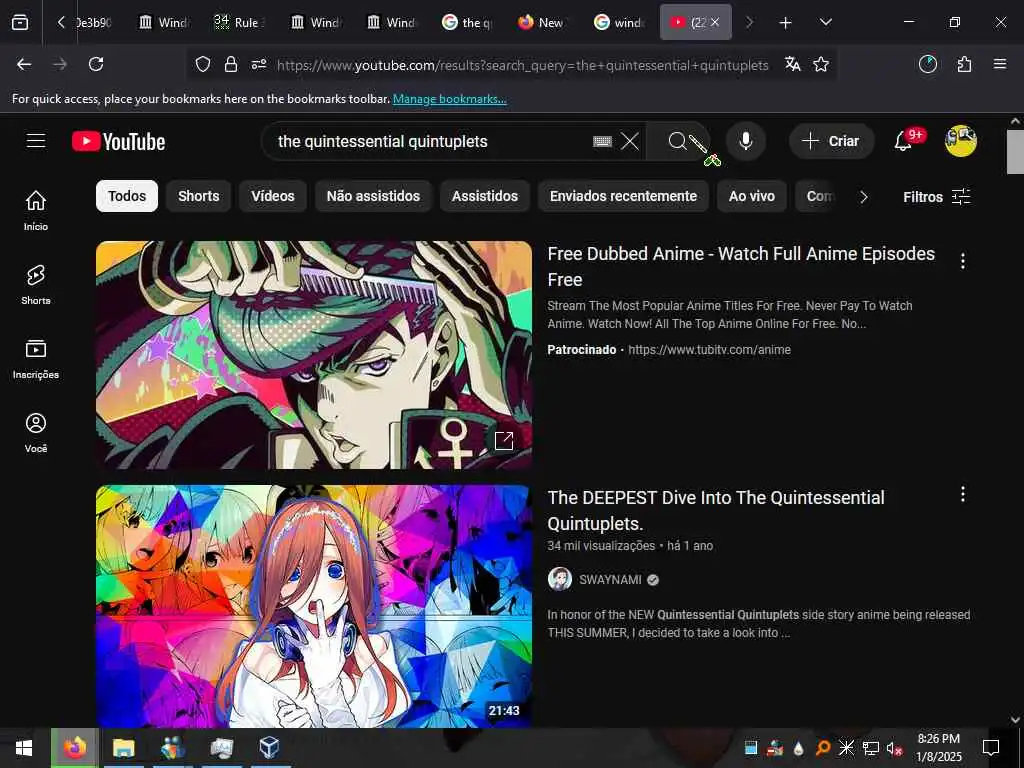Open the Início sidebar item
This screenshot has width=1024, height=768.
point(36,210)
